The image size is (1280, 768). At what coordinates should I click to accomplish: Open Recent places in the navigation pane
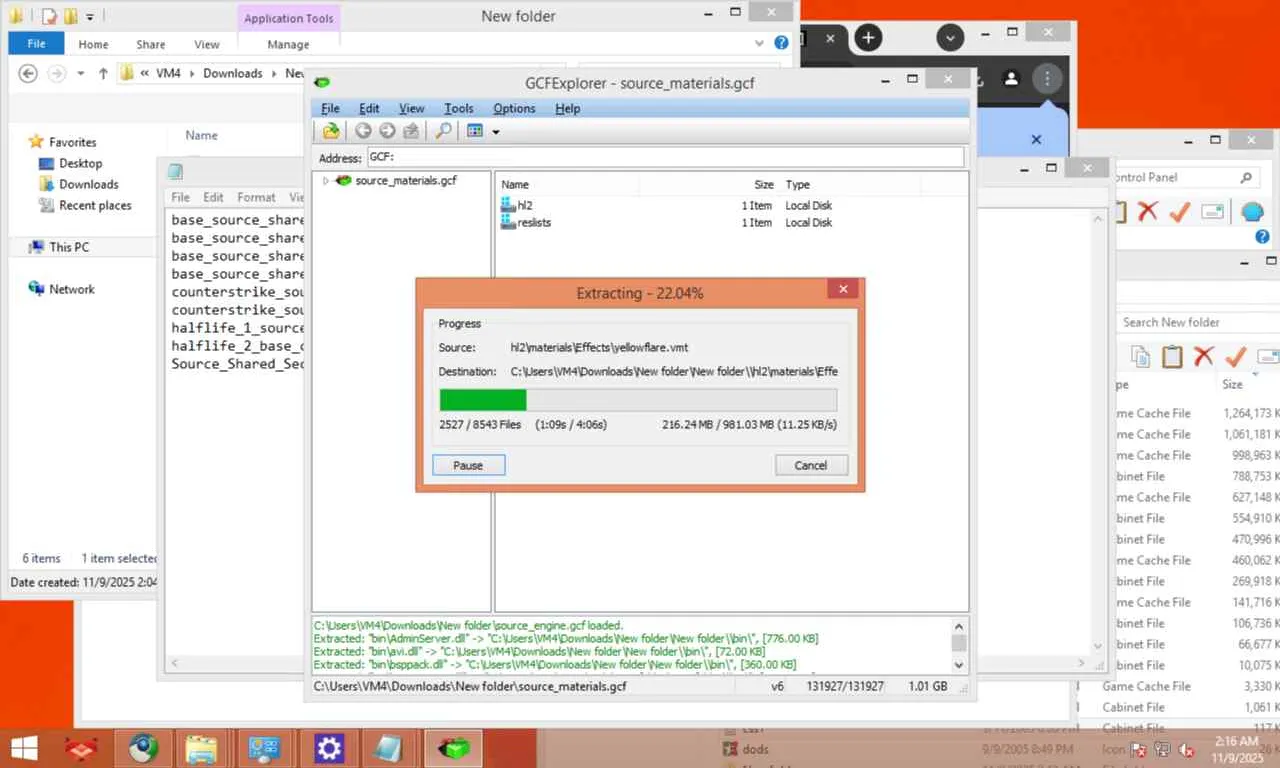[x=95, y=205]
